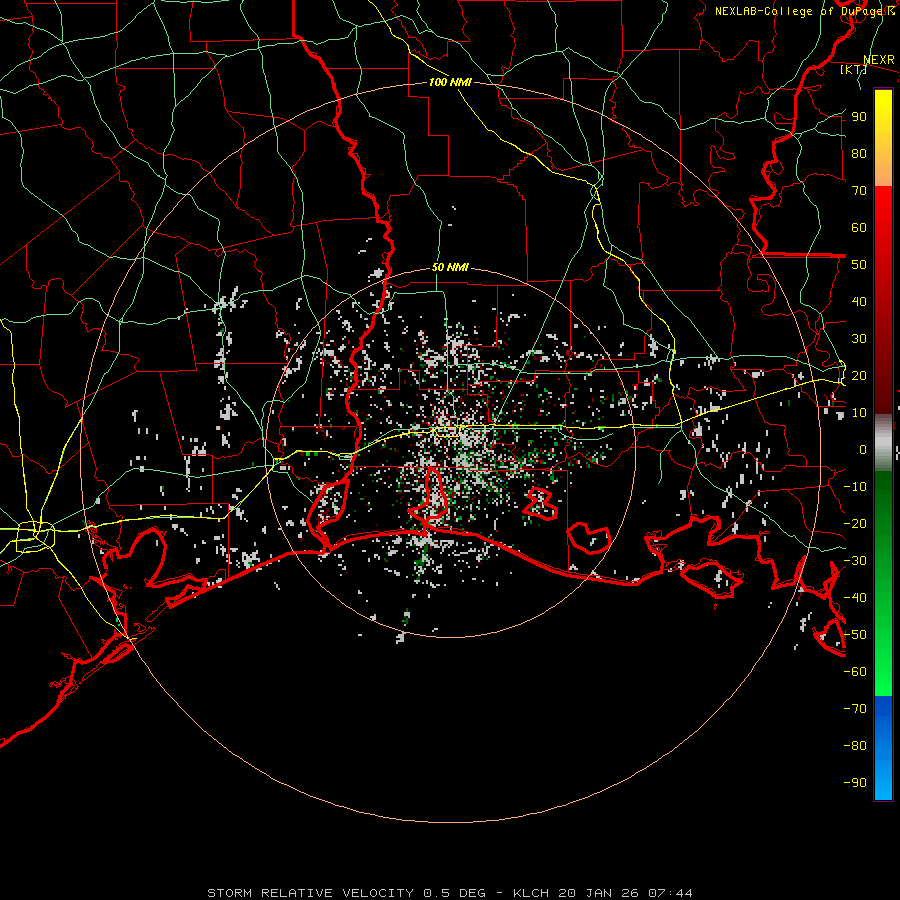Click the "-50" value on the velocity scale
Viewport: 900px width, 900px height.
[855, 635]
